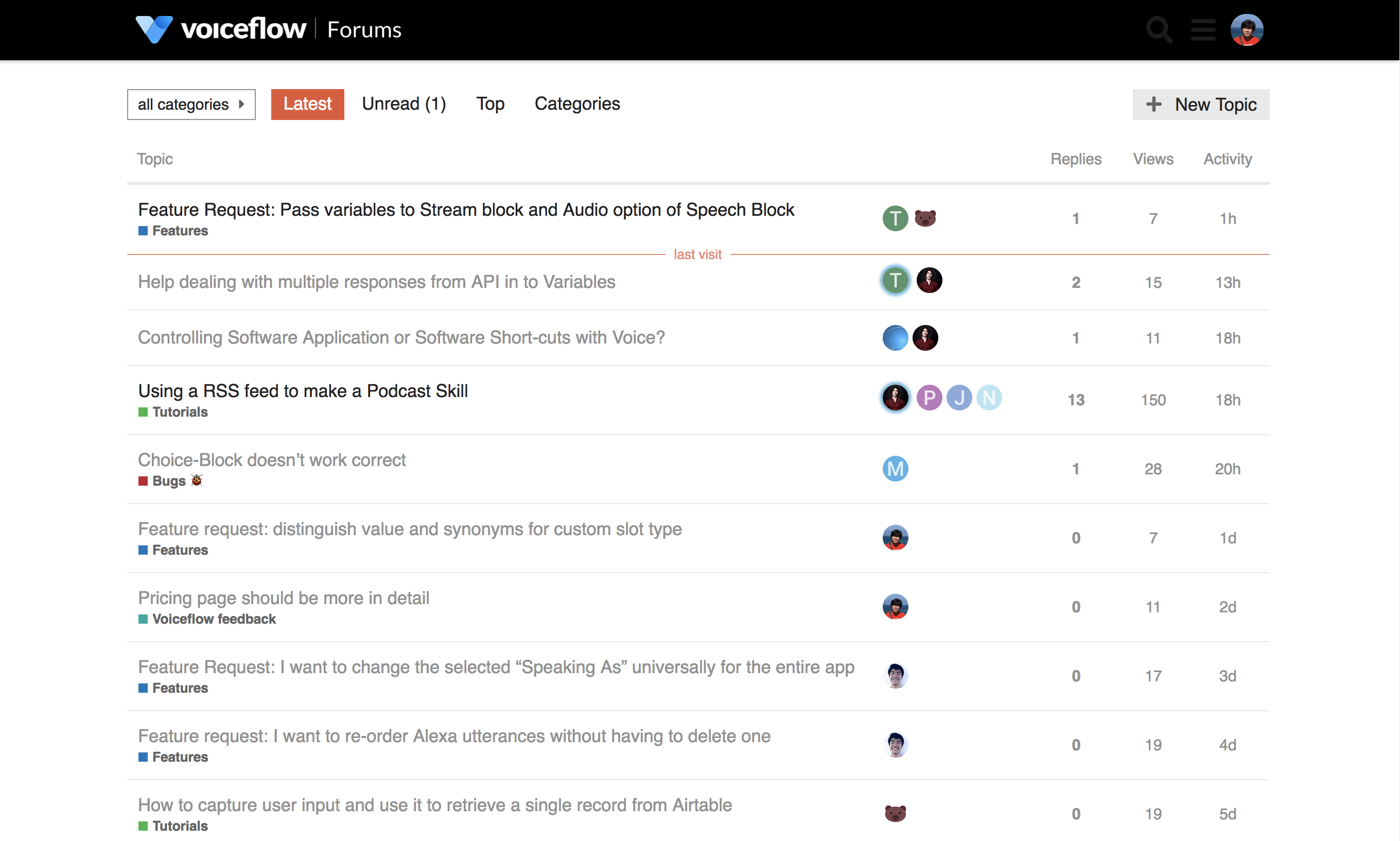The width and height of the screenshot is (1400, 841).
Task: Click the search magnifier icon
Action: point(1158,29)
